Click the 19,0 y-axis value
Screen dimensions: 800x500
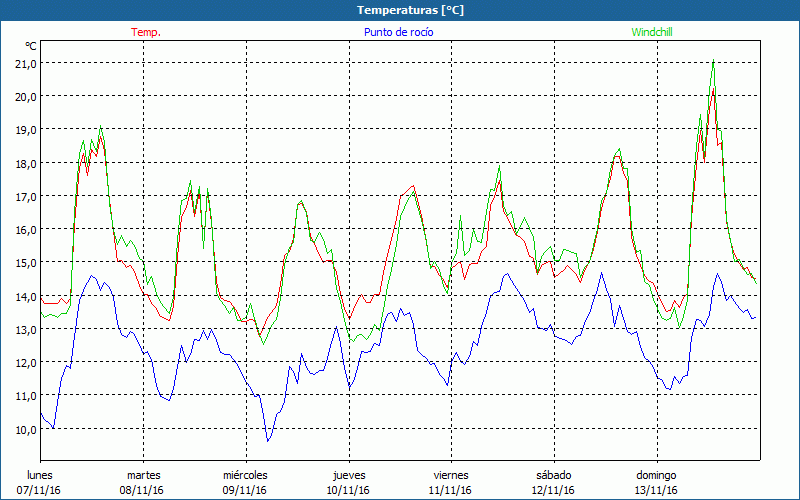click(x=23, y=130)
